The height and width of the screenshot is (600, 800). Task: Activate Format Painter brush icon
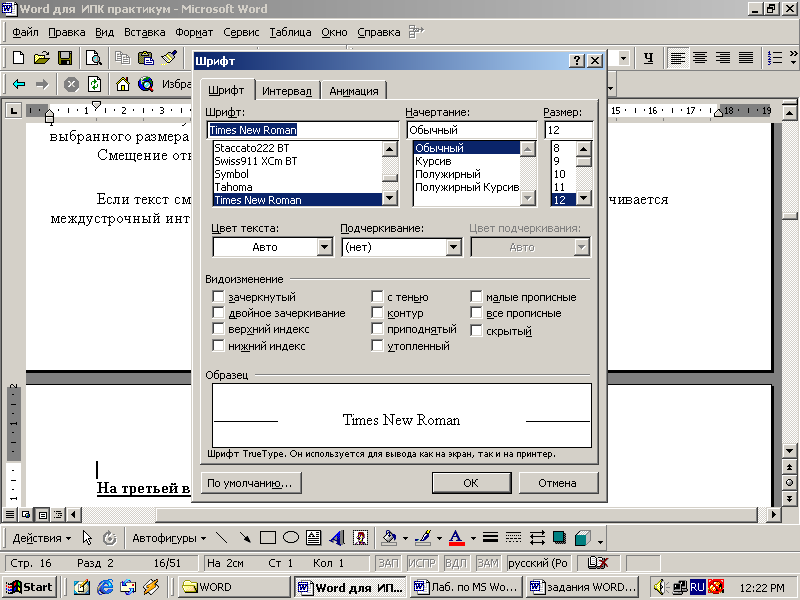169,58
